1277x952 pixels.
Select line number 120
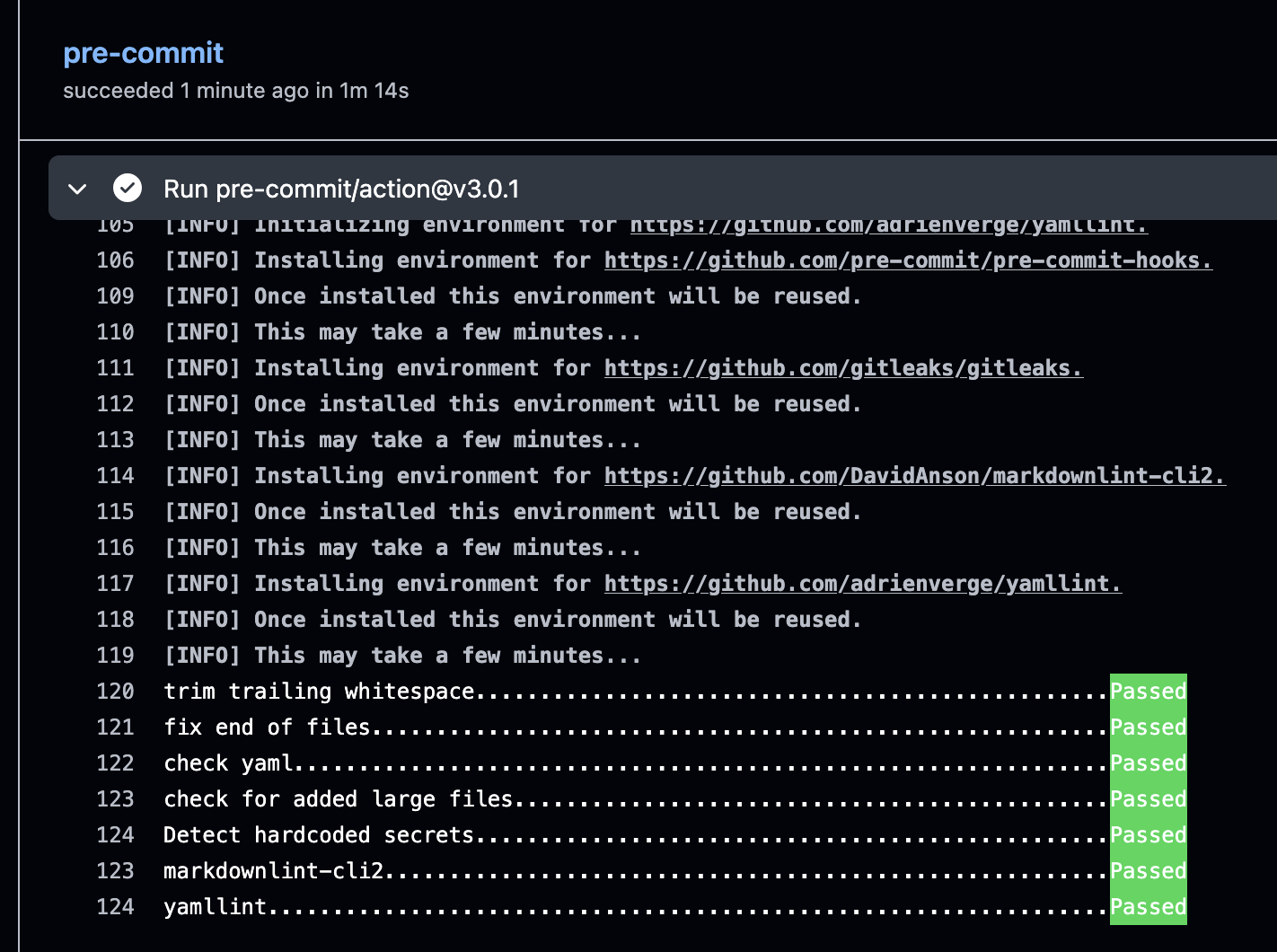[115, 691]
